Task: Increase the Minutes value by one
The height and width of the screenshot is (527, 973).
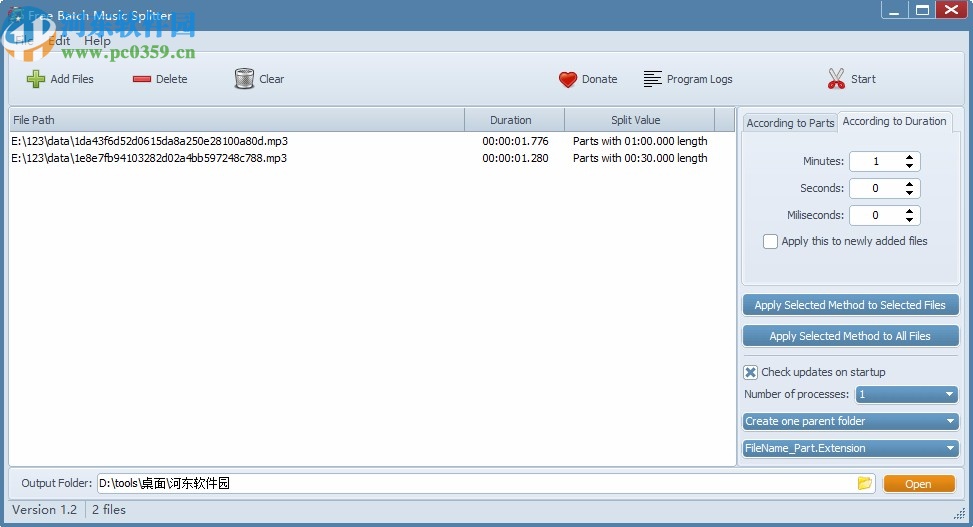Action: [x=909, y=157]
